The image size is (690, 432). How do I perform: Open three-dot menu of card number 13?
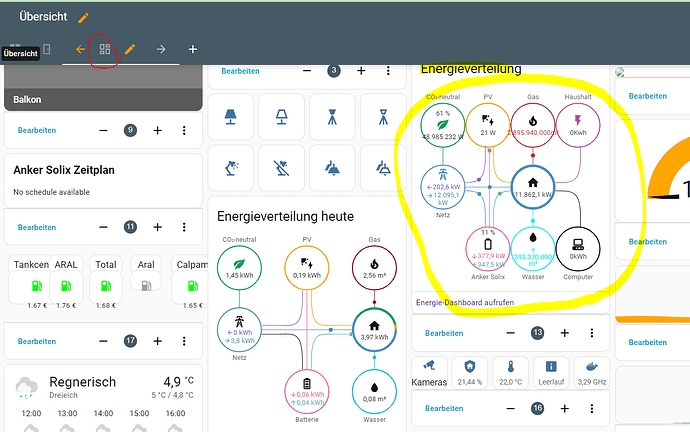[x=592, y=333]
